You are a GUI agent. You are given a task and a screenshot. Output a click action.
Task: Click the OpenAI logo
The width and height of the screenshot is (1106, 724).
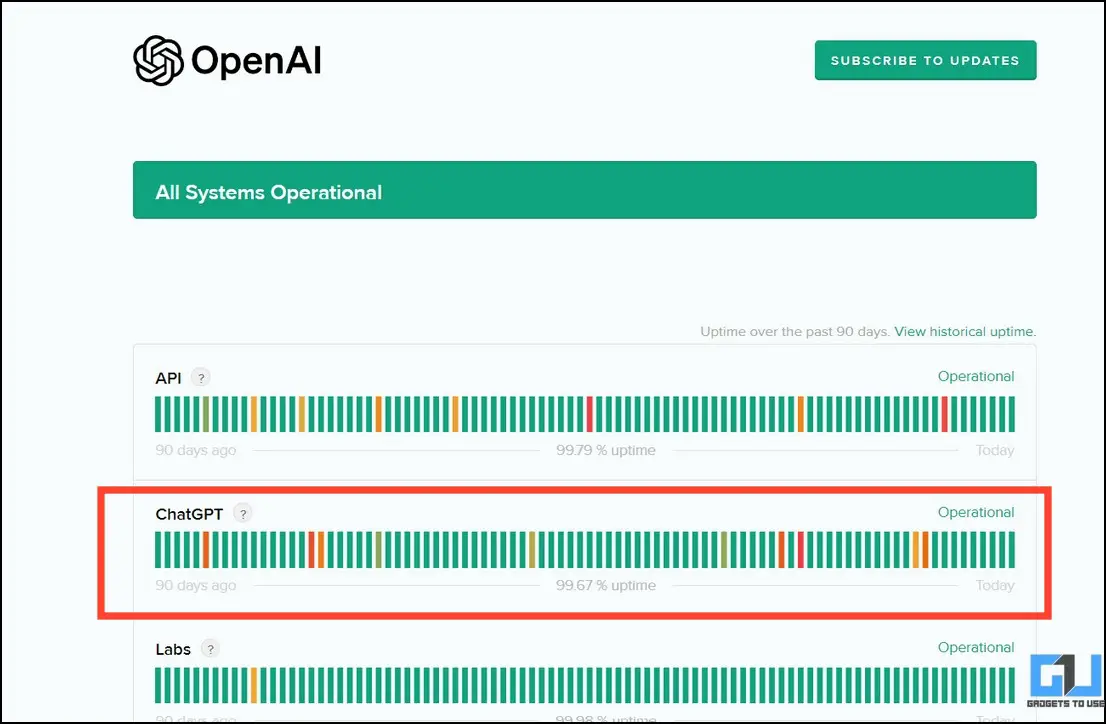pyautogui.click(x=227, y=61)
